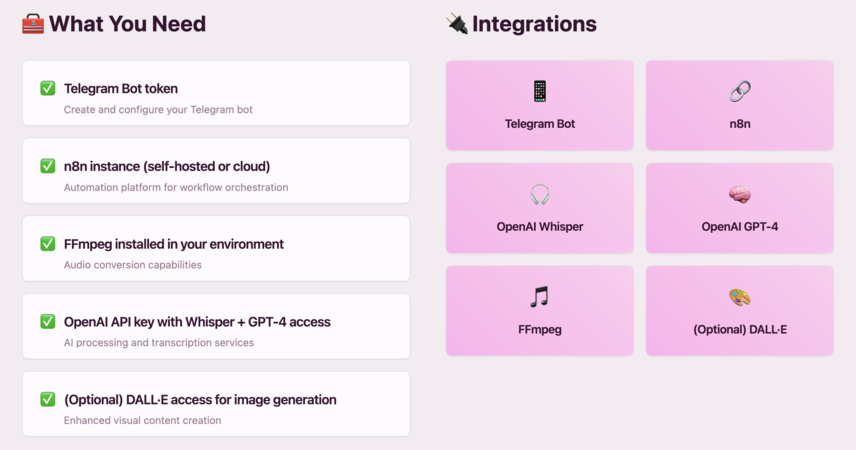Toggle the FFmpeg installed checkbox
Screen dimensions: 856x450
tap(47, 244)
